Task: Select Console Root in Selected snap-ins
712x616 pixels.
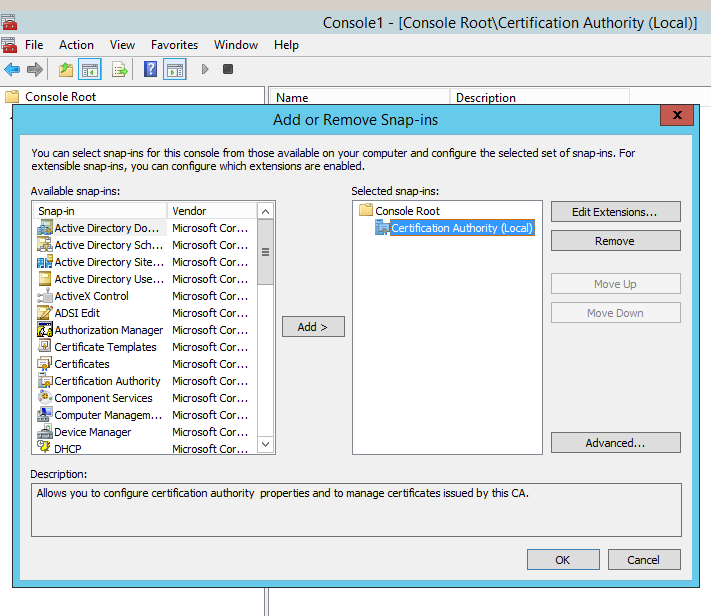Action: tap(407, 211)
